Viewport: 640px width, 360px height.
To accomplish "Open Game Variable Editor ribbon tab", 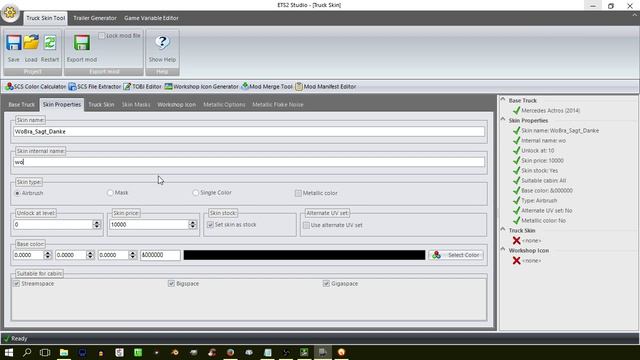I will [x=151, y=18].
